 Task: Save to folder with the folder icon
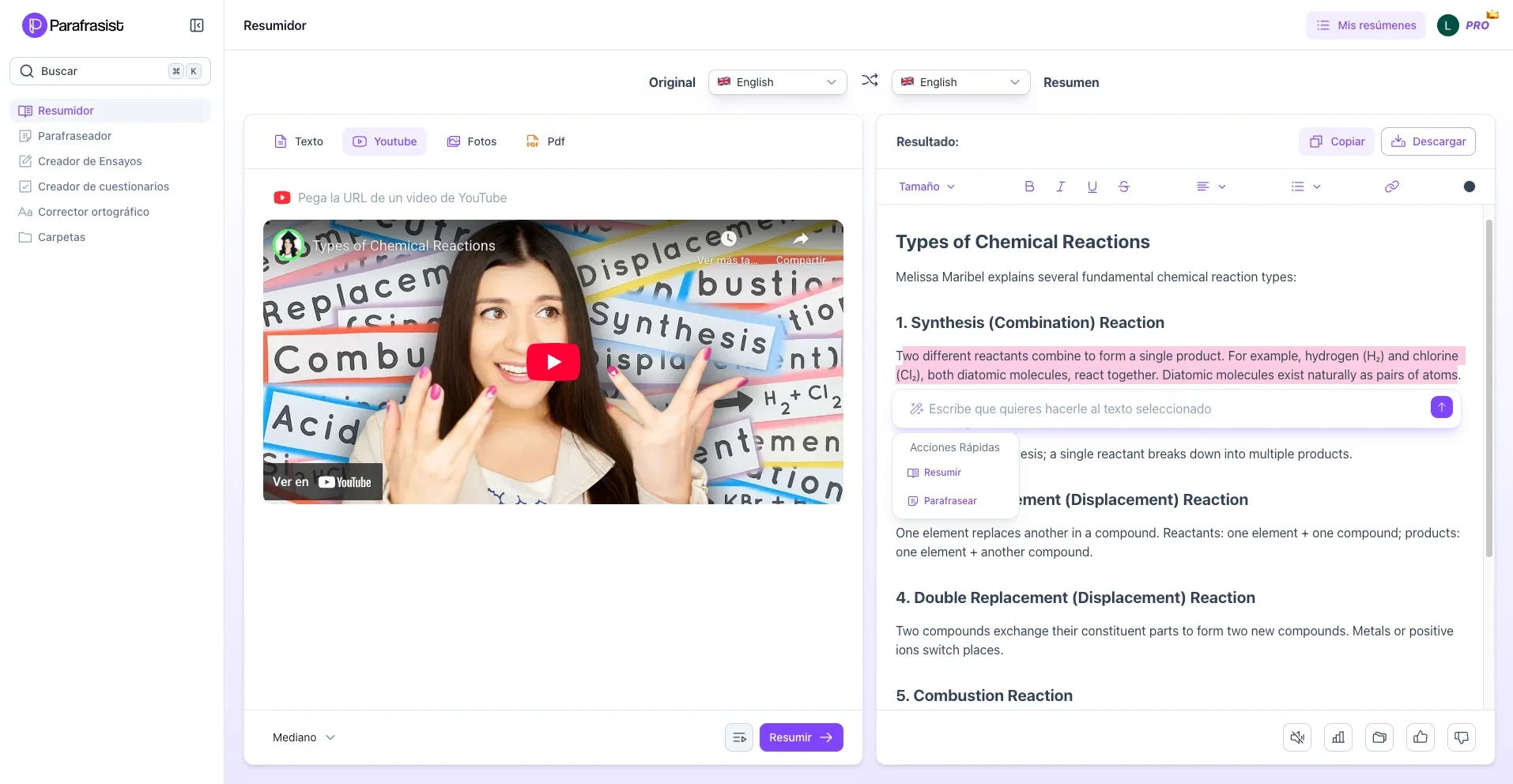(x=1379, y=737)
